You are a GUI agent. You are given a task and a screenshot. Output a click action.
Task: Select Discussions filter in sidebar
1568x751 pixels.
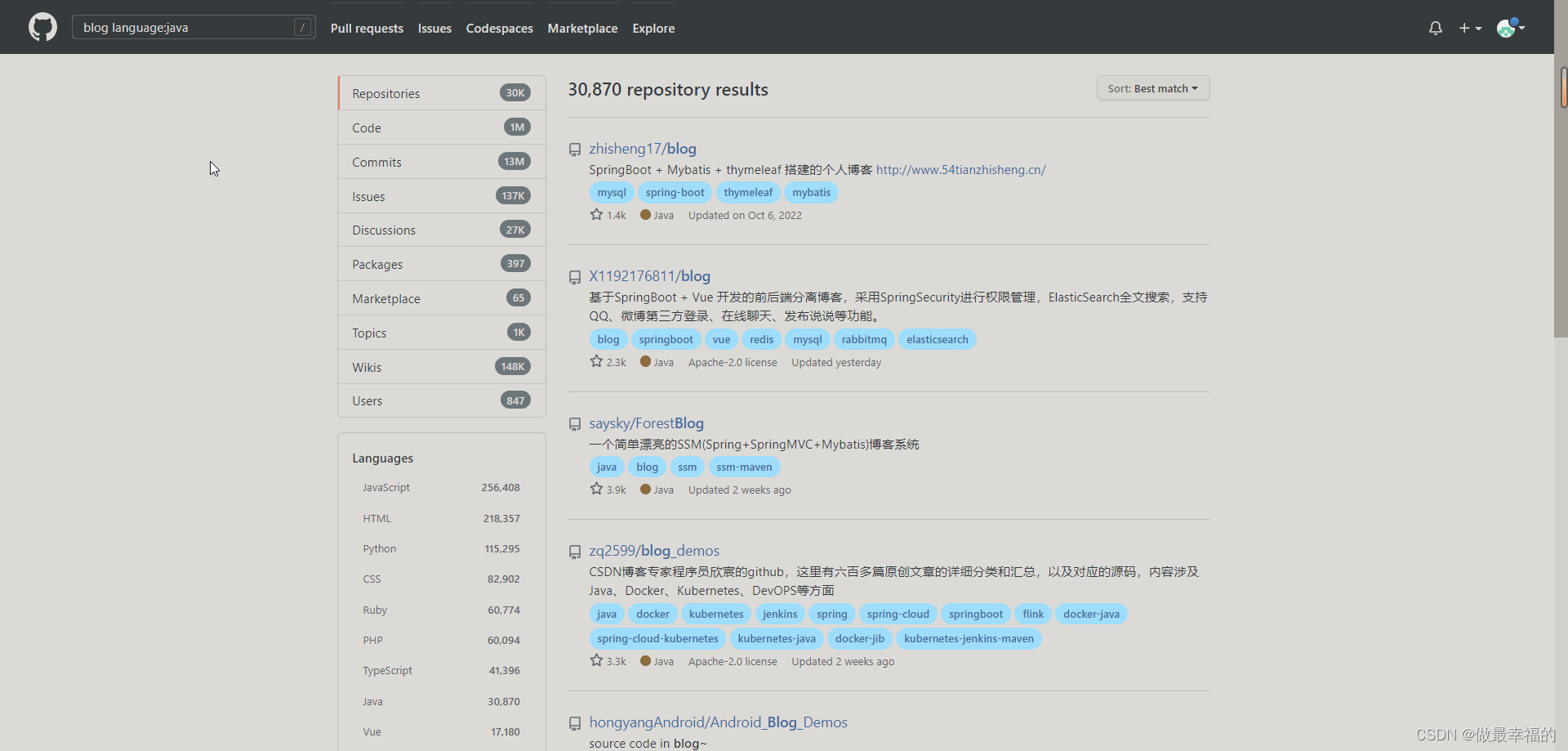[442, 230]
